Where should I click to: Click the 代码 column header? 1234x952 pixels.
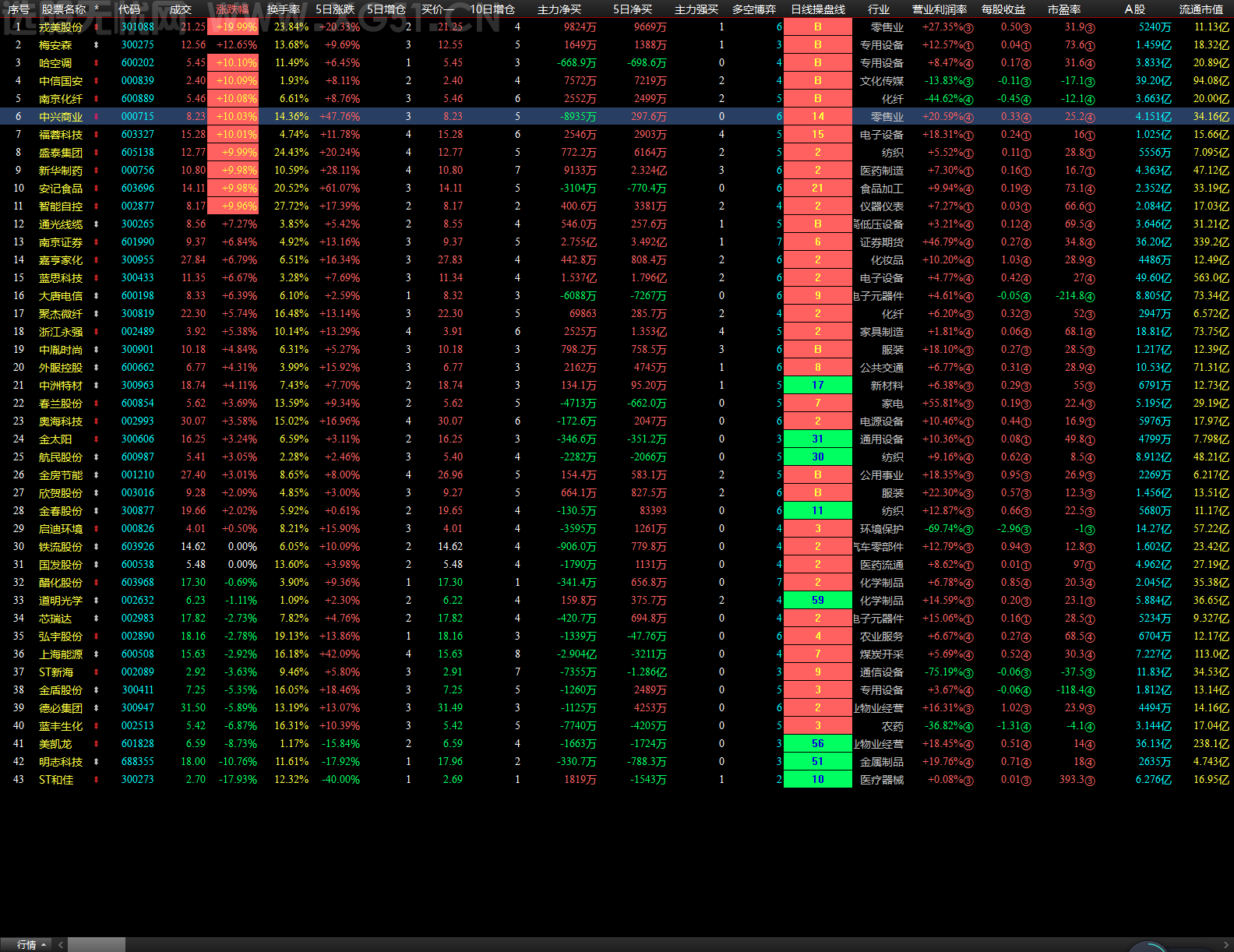click(x=129, y=9)
